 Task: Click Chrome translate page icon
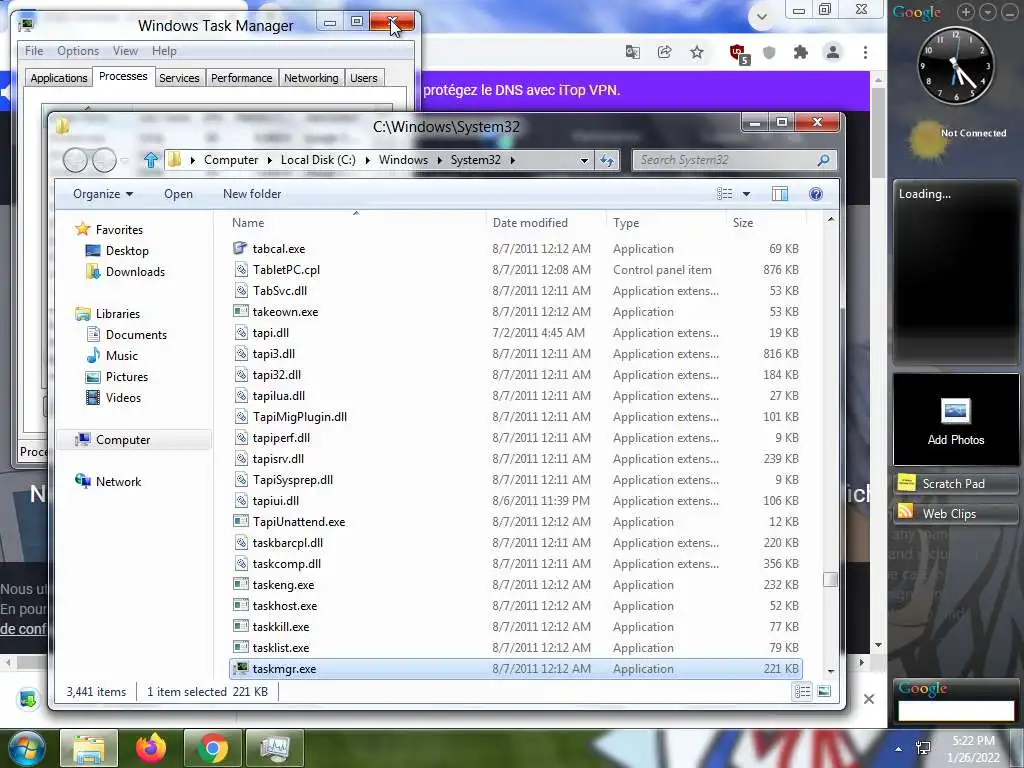coord(632,52)
